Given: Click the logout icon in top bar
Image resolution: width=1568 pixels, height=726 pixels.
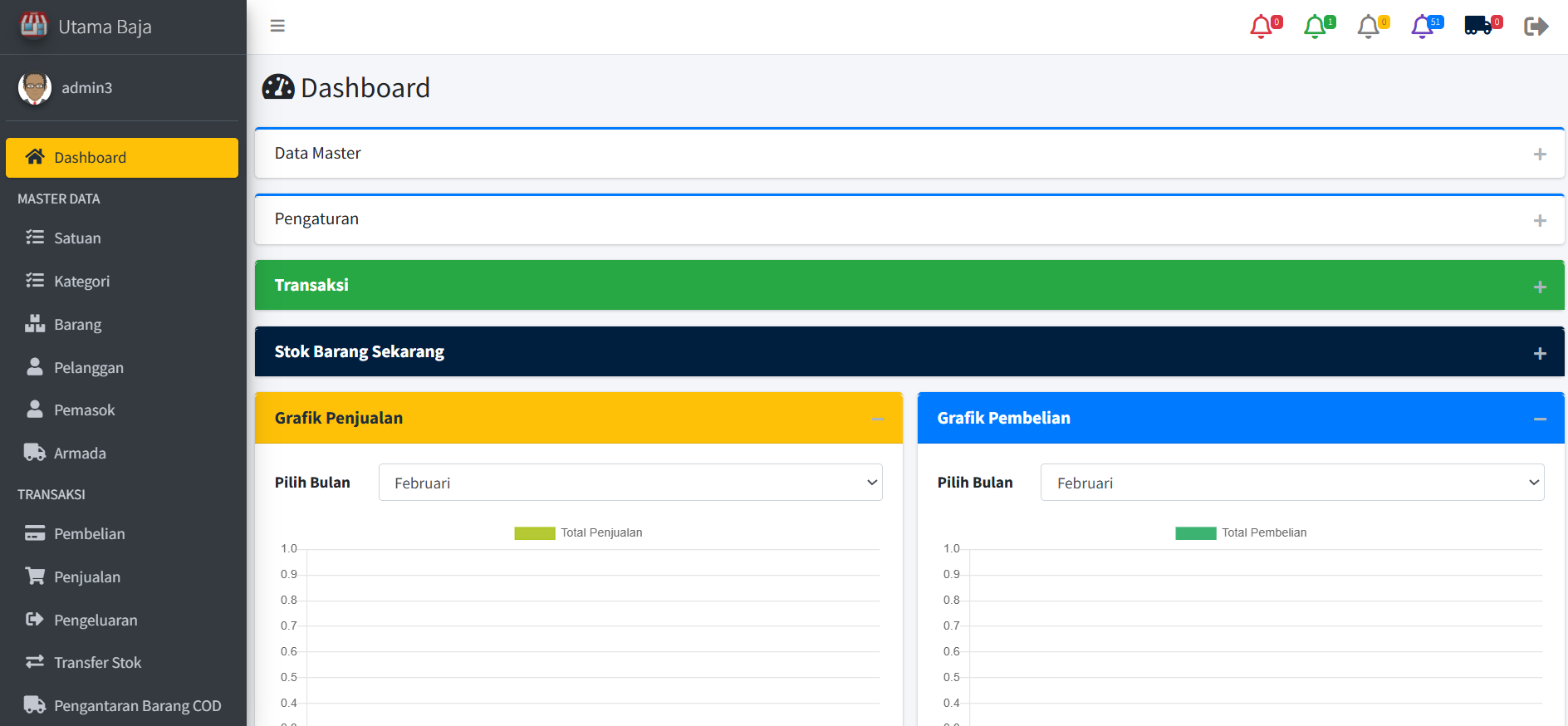Looking at the screenshot, I should point(1536,27).
